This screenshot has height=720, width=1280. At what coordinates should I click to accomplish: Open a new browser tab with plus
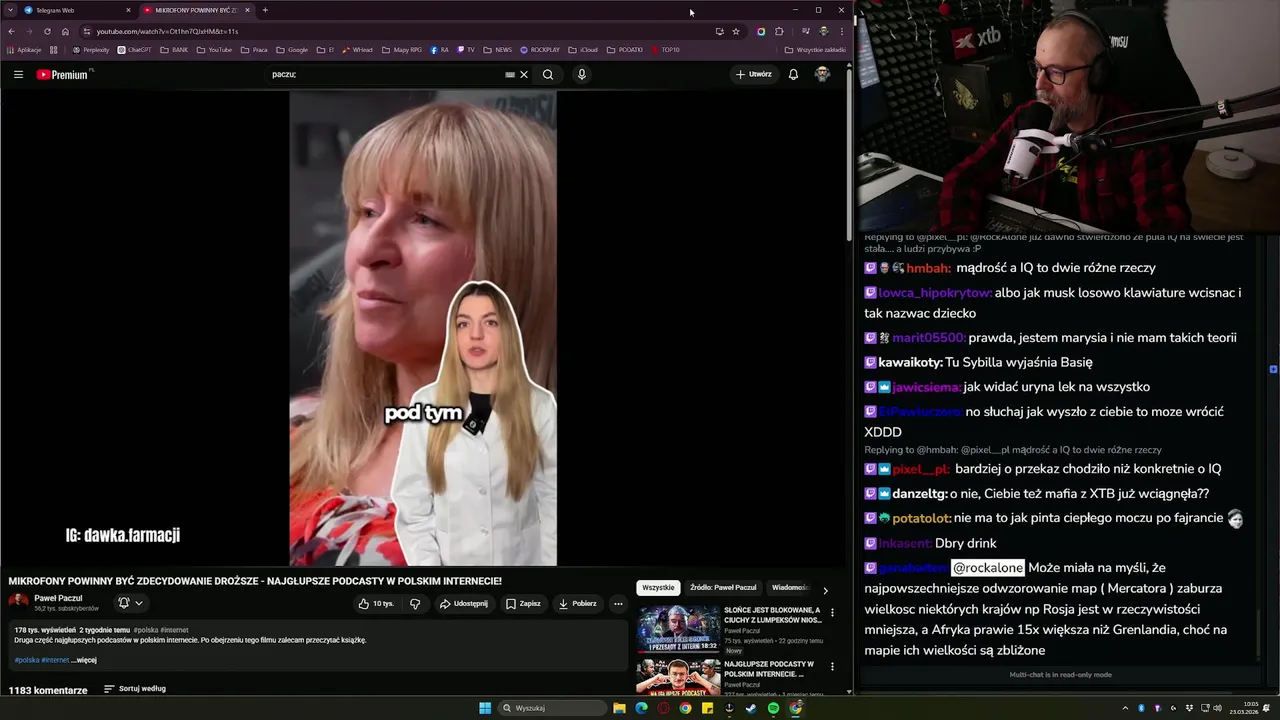click(x=265, y=10)
